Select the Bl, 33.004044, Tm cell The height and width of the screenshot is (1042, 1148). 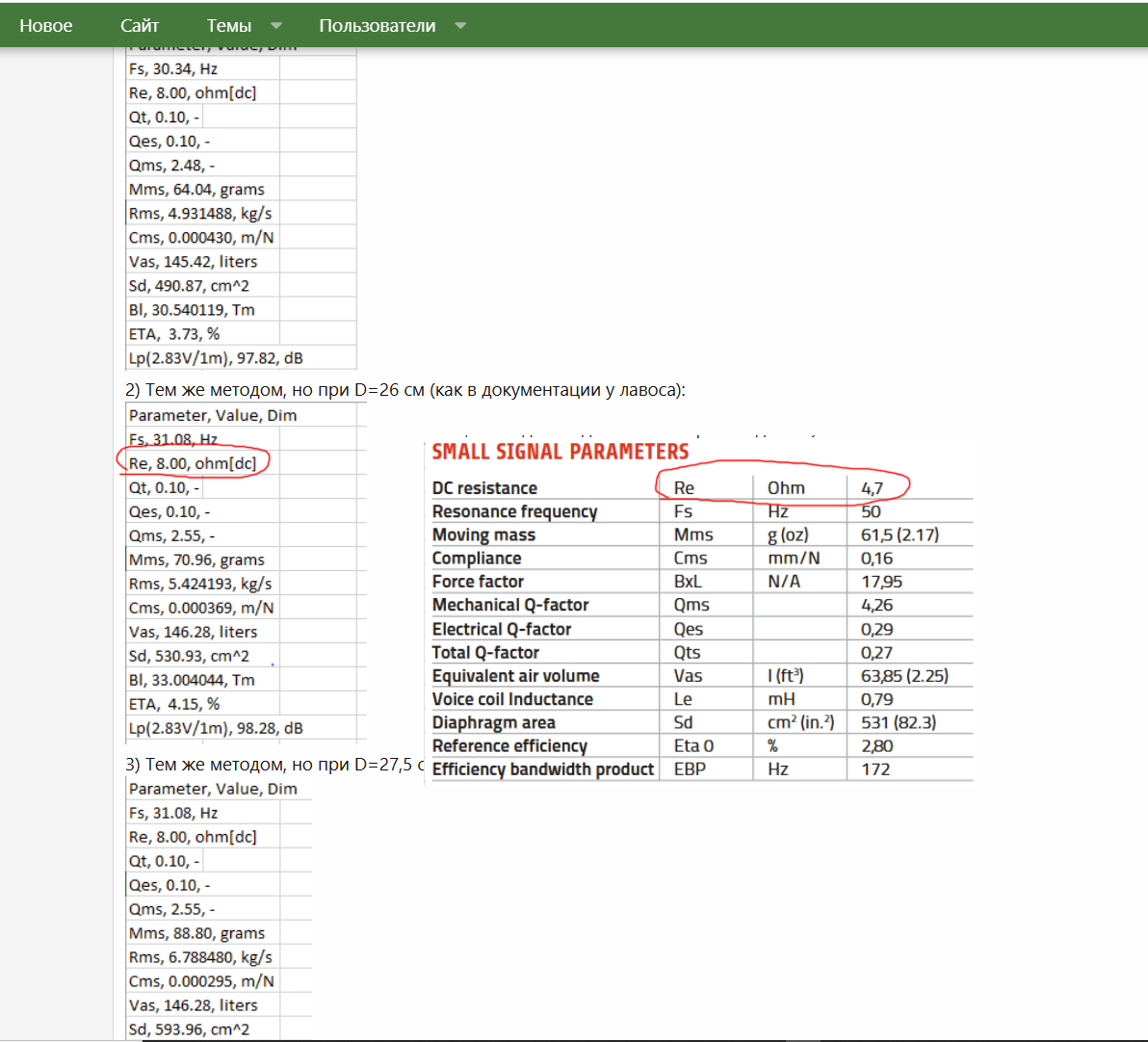193,679
